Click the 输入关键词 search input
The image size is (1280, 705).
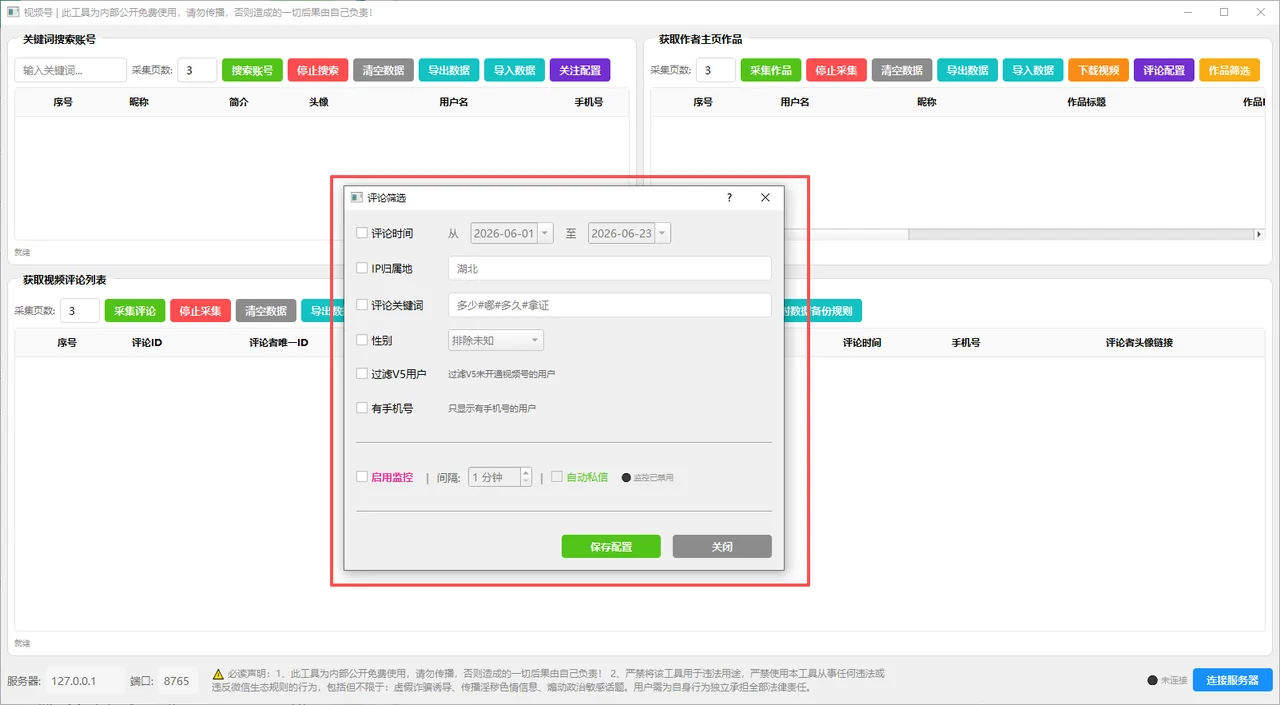(71, 70)
